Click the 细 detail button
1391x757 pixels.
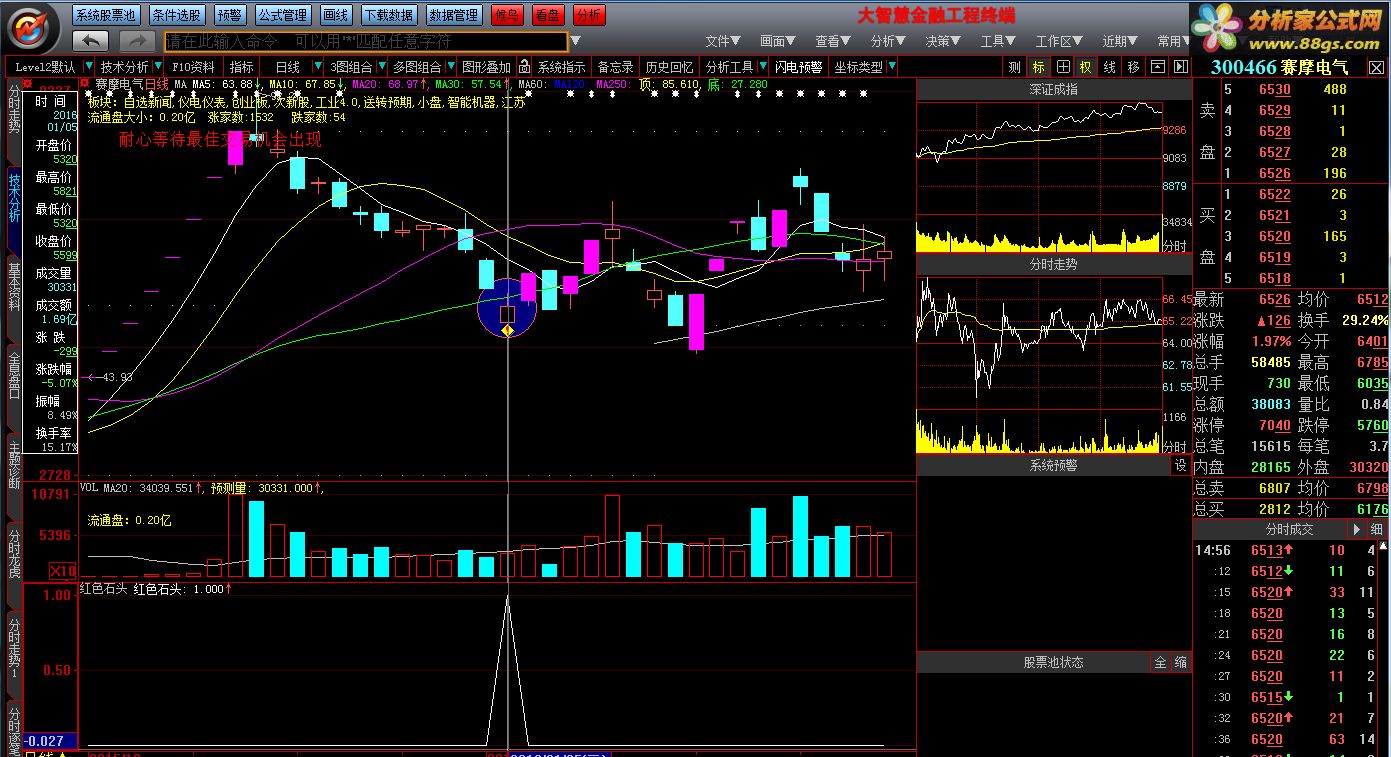(x=1378, y=529)
